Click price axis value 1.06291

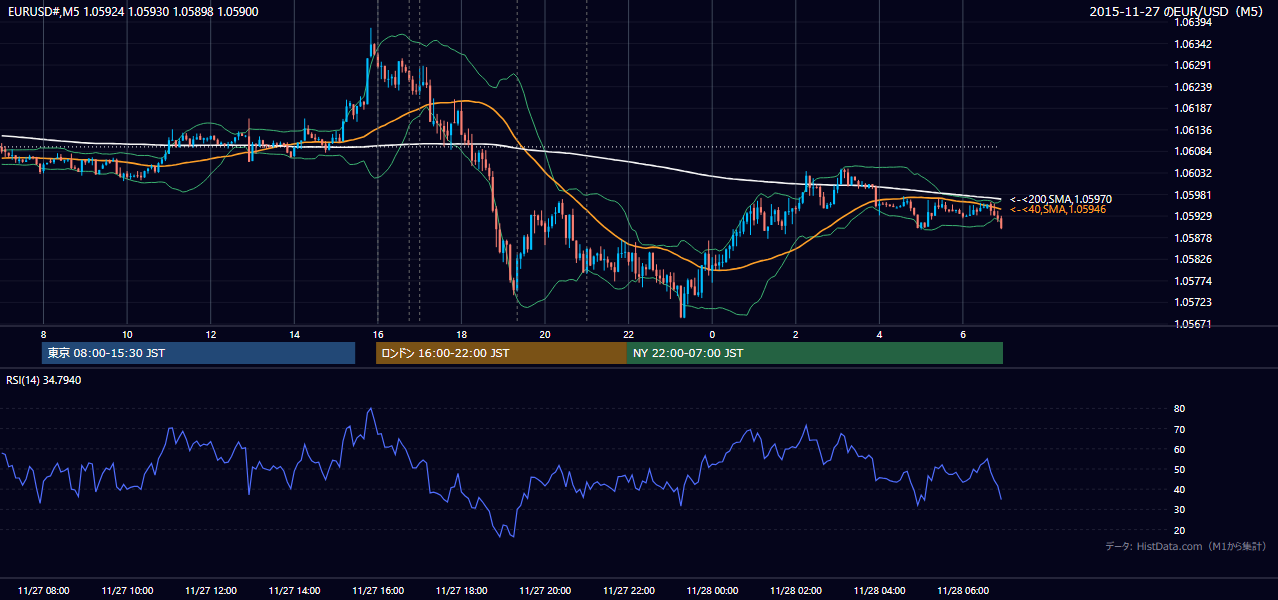click(x=1195, y=66)
